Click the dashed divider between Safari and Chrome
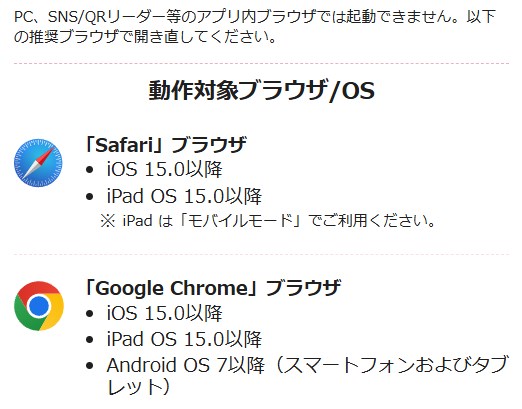This screenshot has width=522, height=409. tap(262, 254)
